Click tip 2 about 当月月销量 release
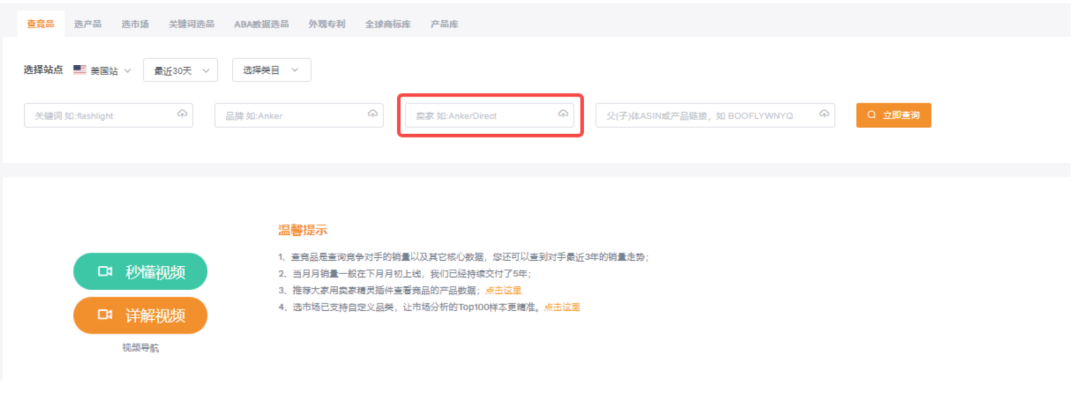The height and width of the screenshot is (396, 1080). (x=405, y=274)
